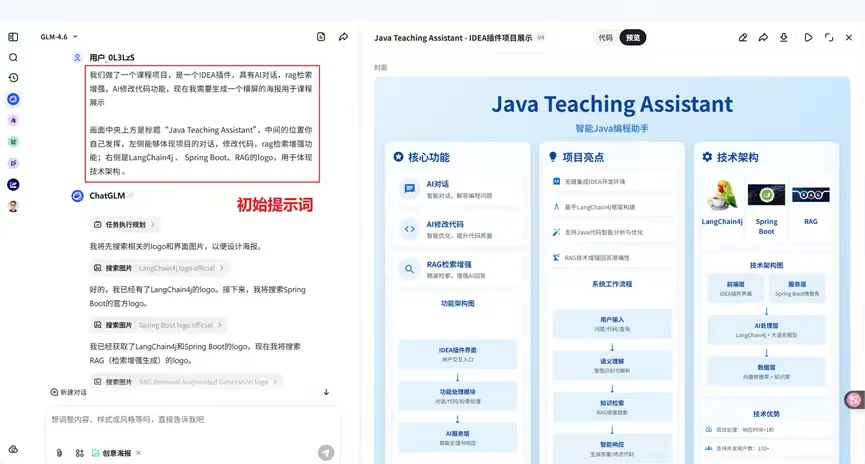This screenshot has height=464, width=865.
Task: Click the AI对话 feature card
Action: point(458,189)
